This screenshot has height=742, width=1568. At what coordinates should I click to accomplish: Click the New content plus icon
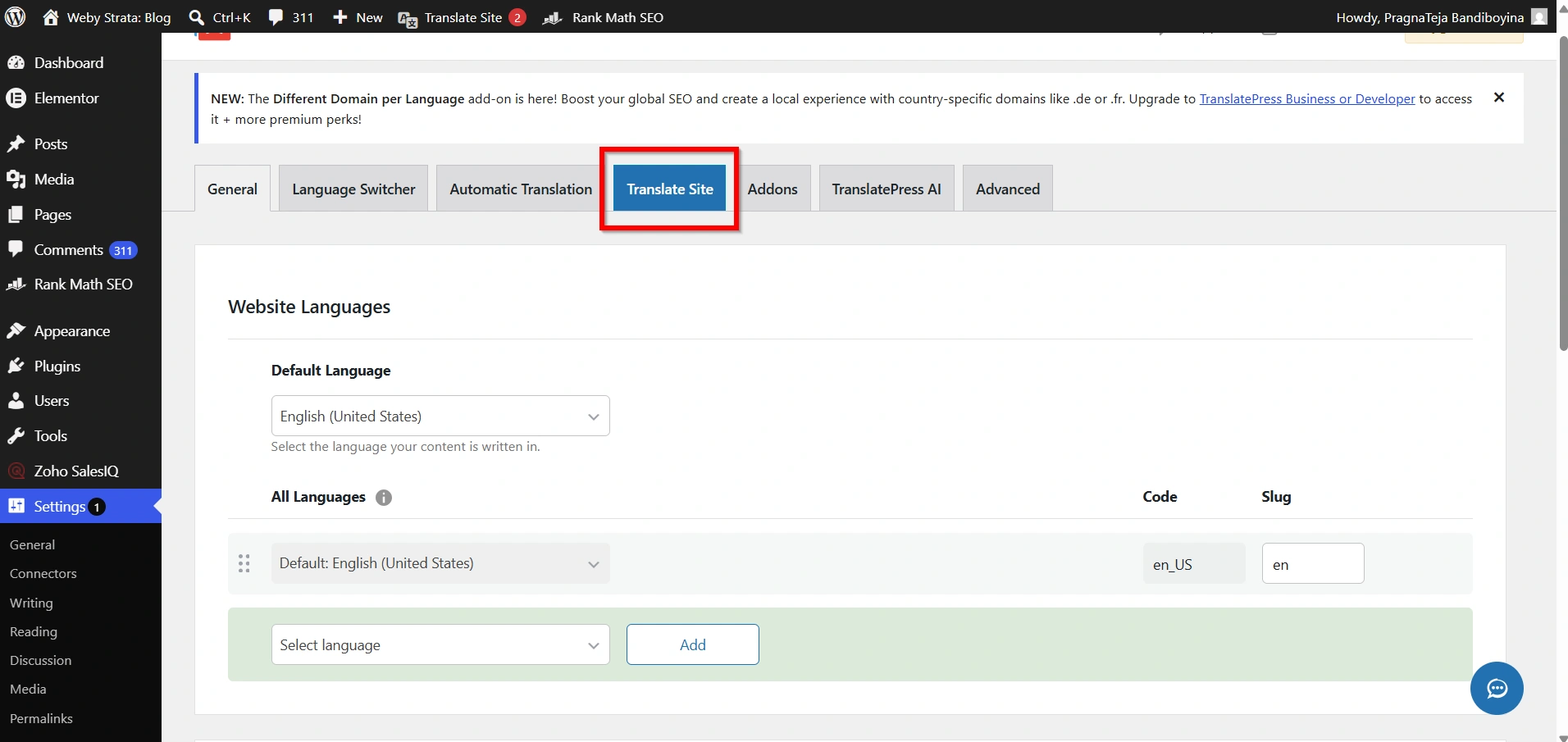tap(340, 17)
